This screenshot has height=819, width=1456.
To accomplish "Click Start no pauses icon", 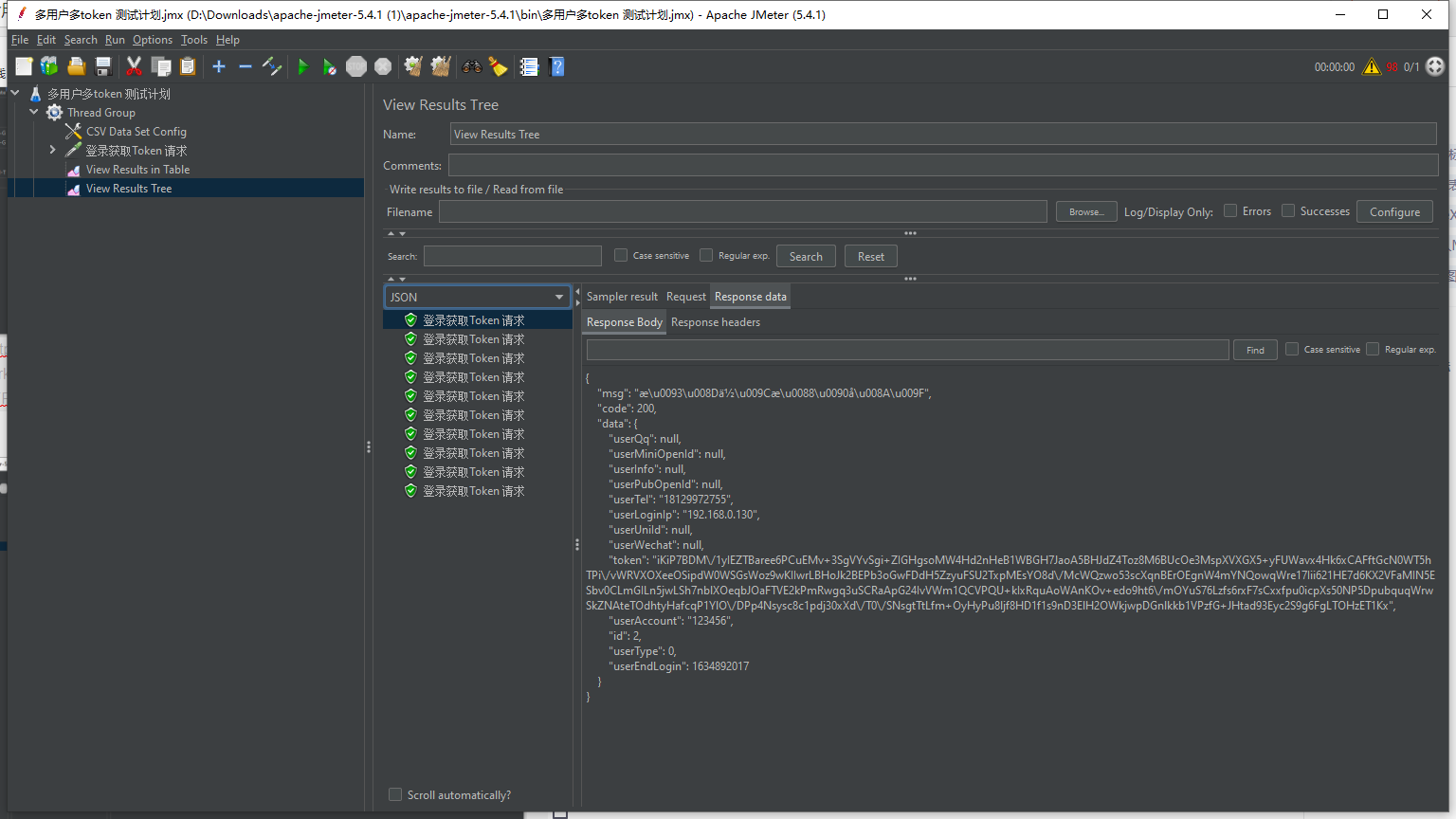I will click(329, 66).
